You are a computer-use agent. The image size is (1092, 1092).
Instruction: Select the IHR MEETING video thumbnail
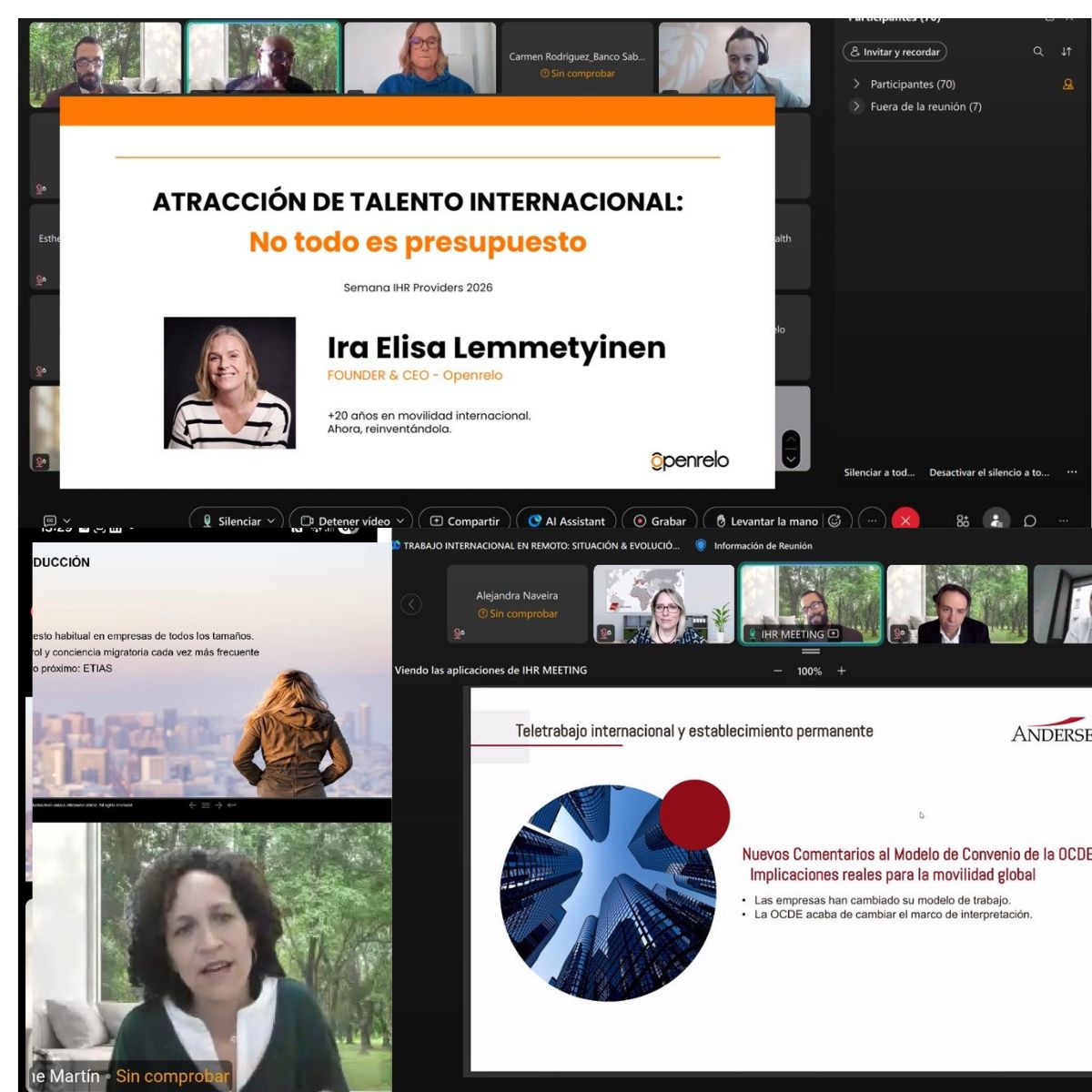coord(810,603)
